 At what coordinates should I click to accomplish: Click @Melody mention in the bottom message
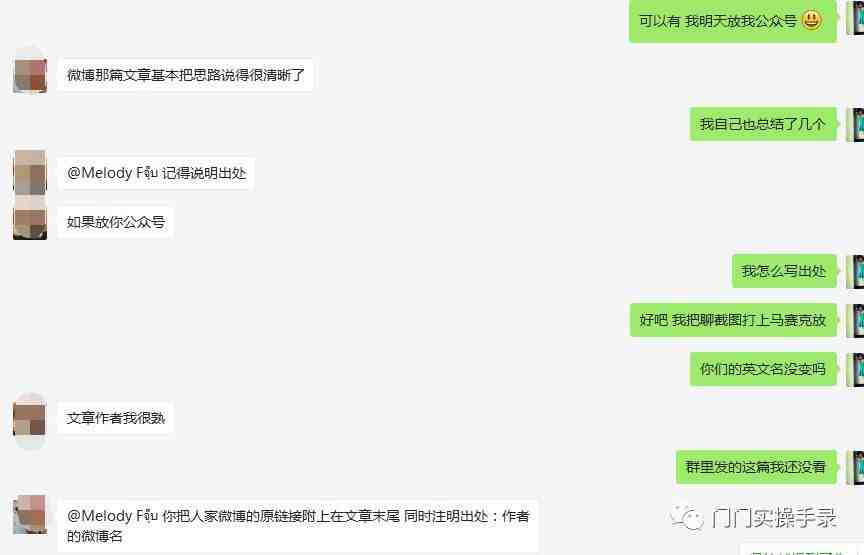112,516
